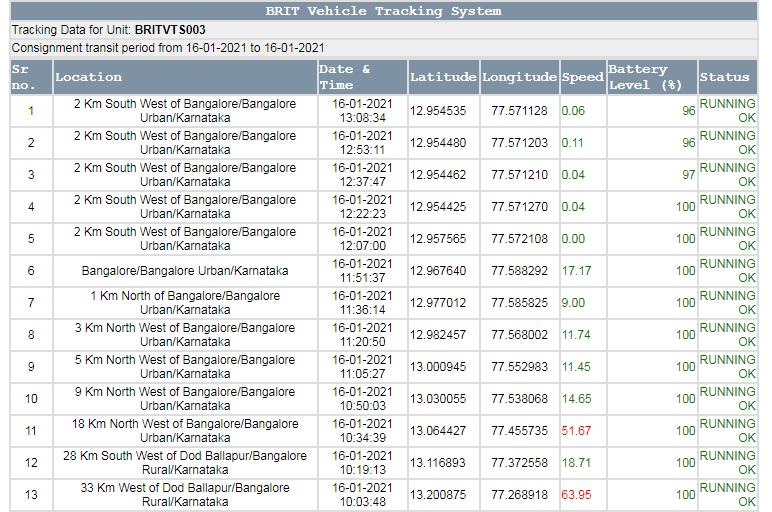Select red speed value 63.95

point(576,495)
